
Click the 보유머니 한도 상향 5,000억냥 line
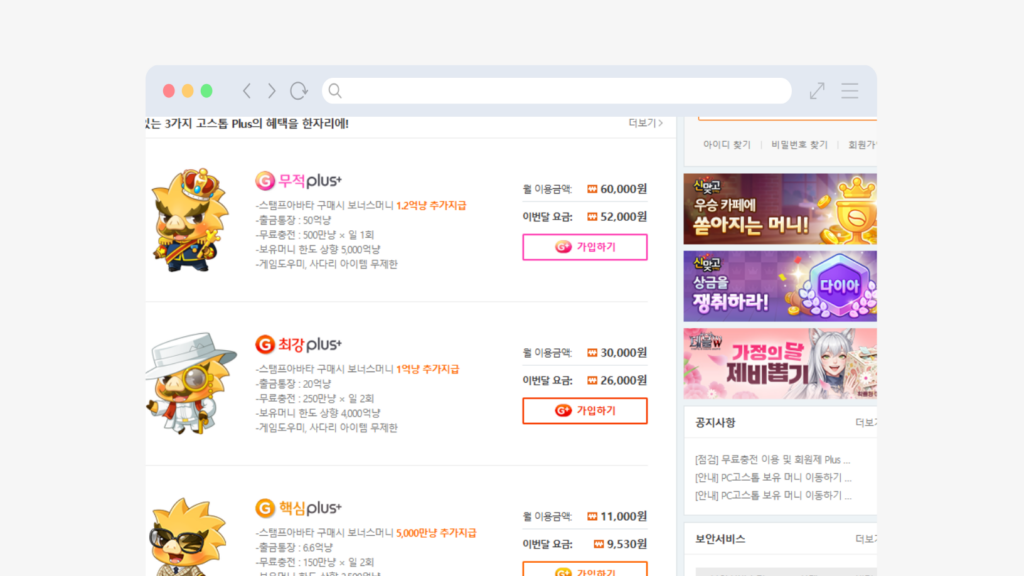pos(318,249)
